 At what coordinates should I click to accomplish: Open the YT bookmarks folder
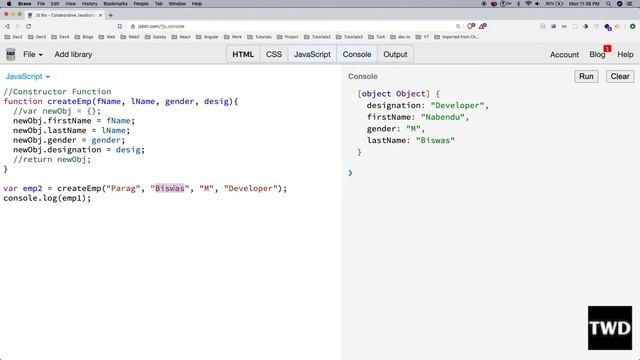422,37
